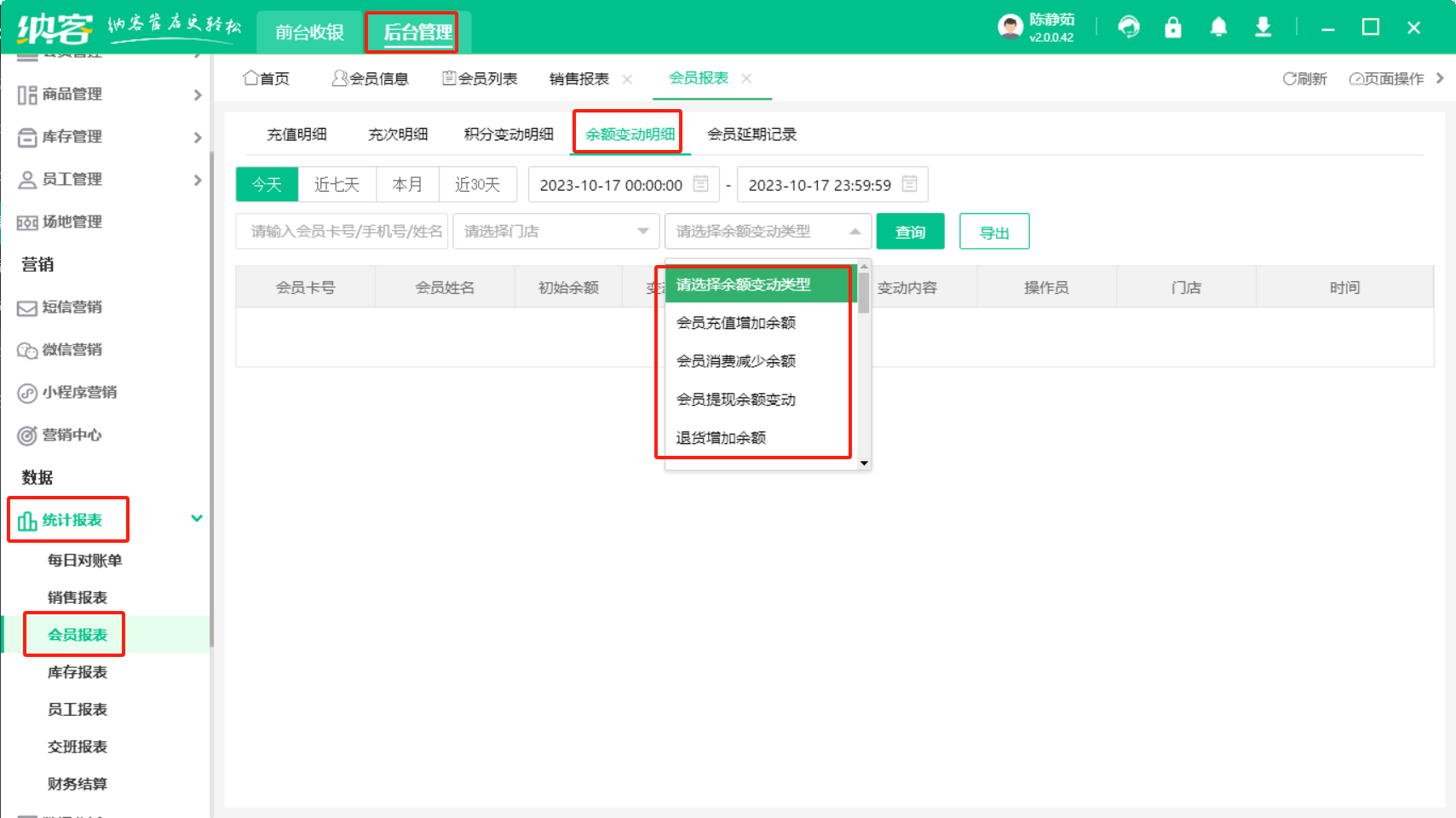Click the user avatar icon
The width and height of the screenshot is (1456, 818).
coord(1010,27)
